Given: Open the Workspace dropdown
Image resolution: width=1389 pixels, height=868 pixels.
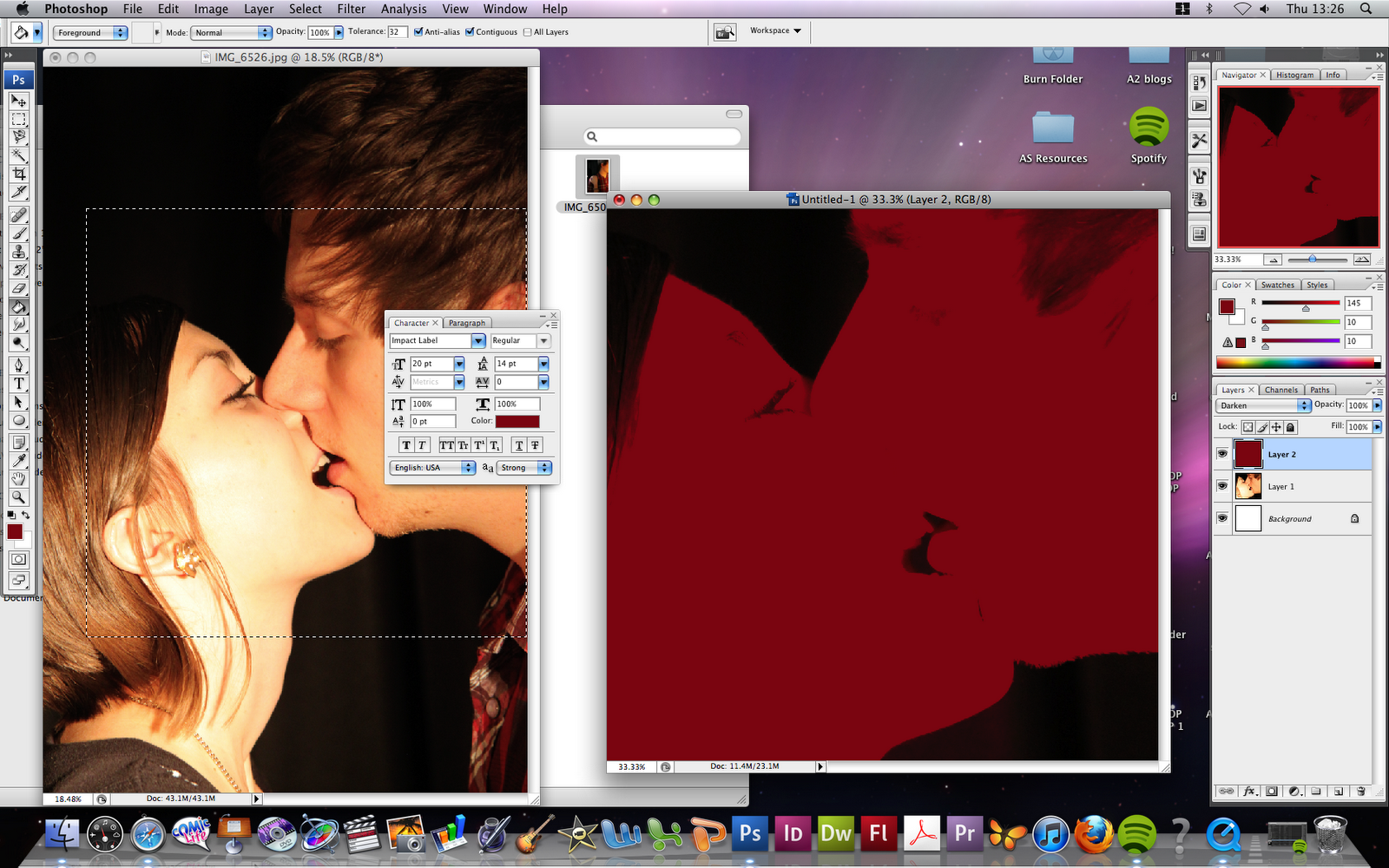Looking at the screenshot, I should [x=775, y=31].
